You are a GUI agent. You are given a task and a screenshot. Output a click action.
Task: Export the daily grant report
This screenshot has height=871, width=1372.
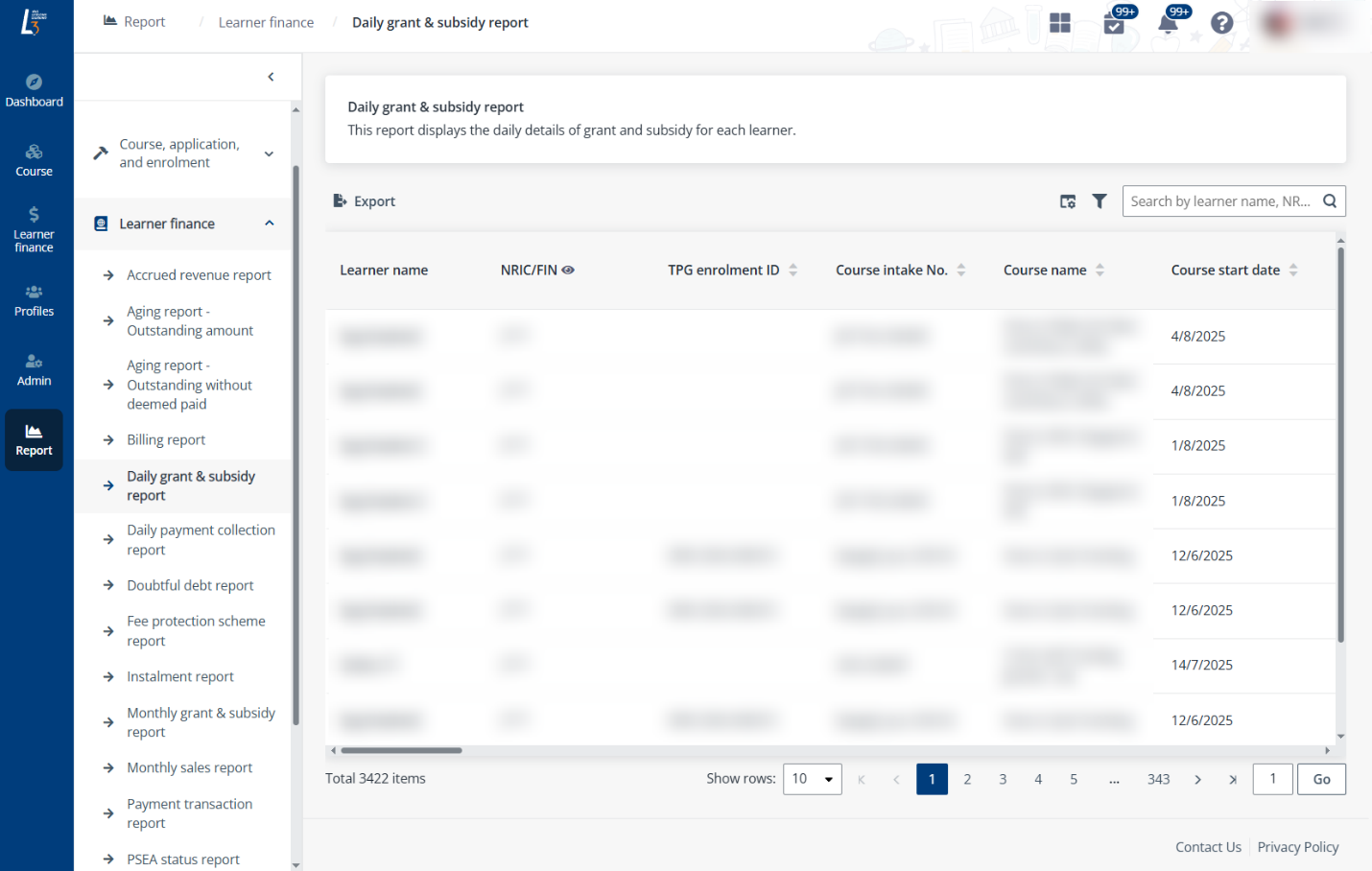(x=364, y=201)
